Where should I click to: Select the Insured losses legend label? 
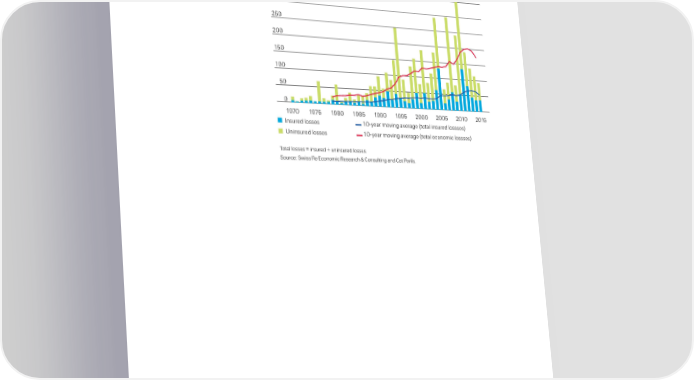(302, 121)
